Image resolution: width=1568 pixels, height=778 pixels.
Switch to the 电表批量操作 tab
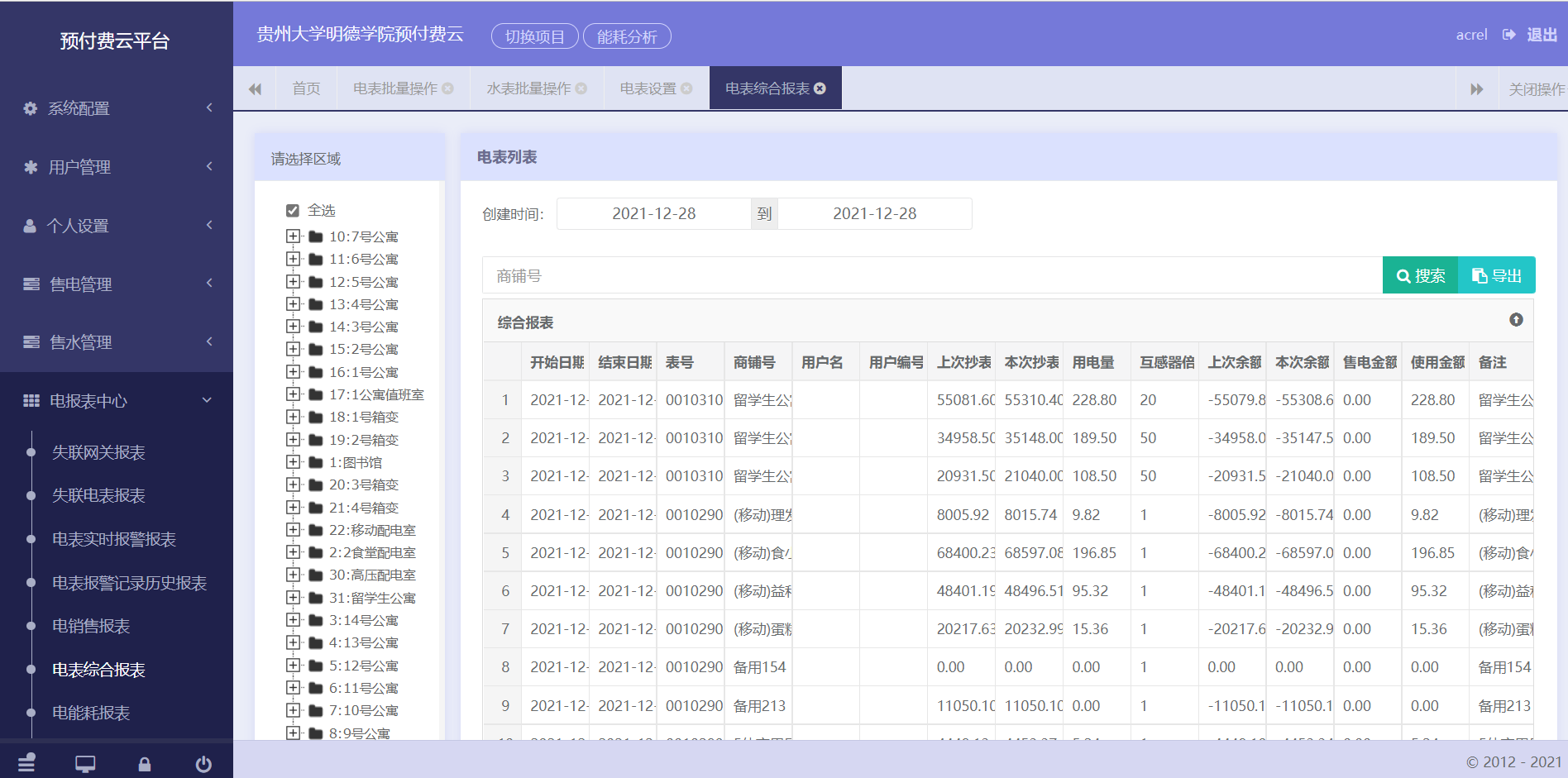[394, 88]
